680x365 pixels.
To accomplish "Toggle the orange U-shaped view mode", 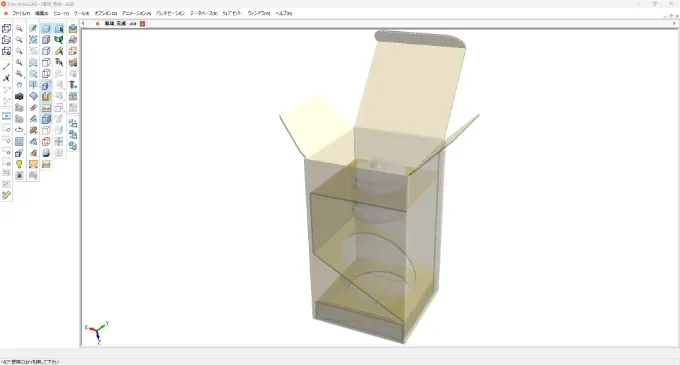I will pyautogui.click(x=46, y=96).
